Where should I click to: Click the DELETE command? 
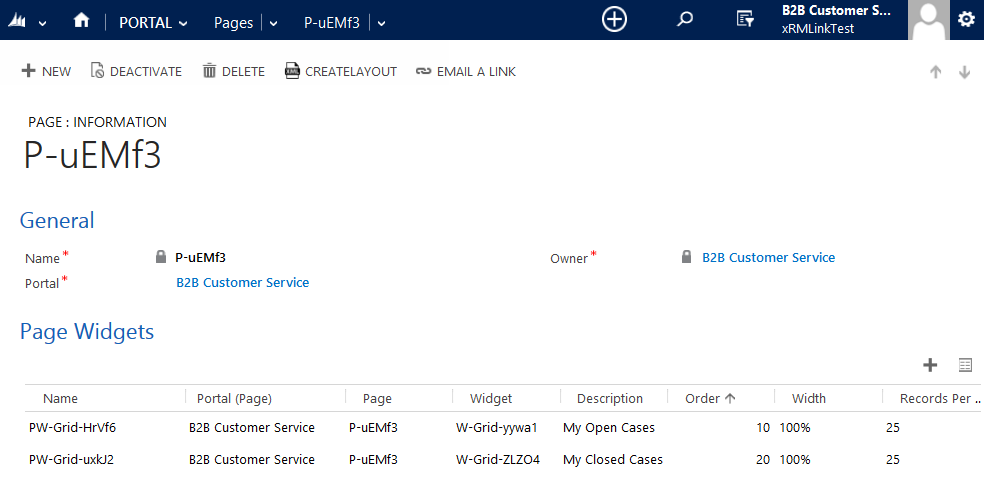pos(233,72)
